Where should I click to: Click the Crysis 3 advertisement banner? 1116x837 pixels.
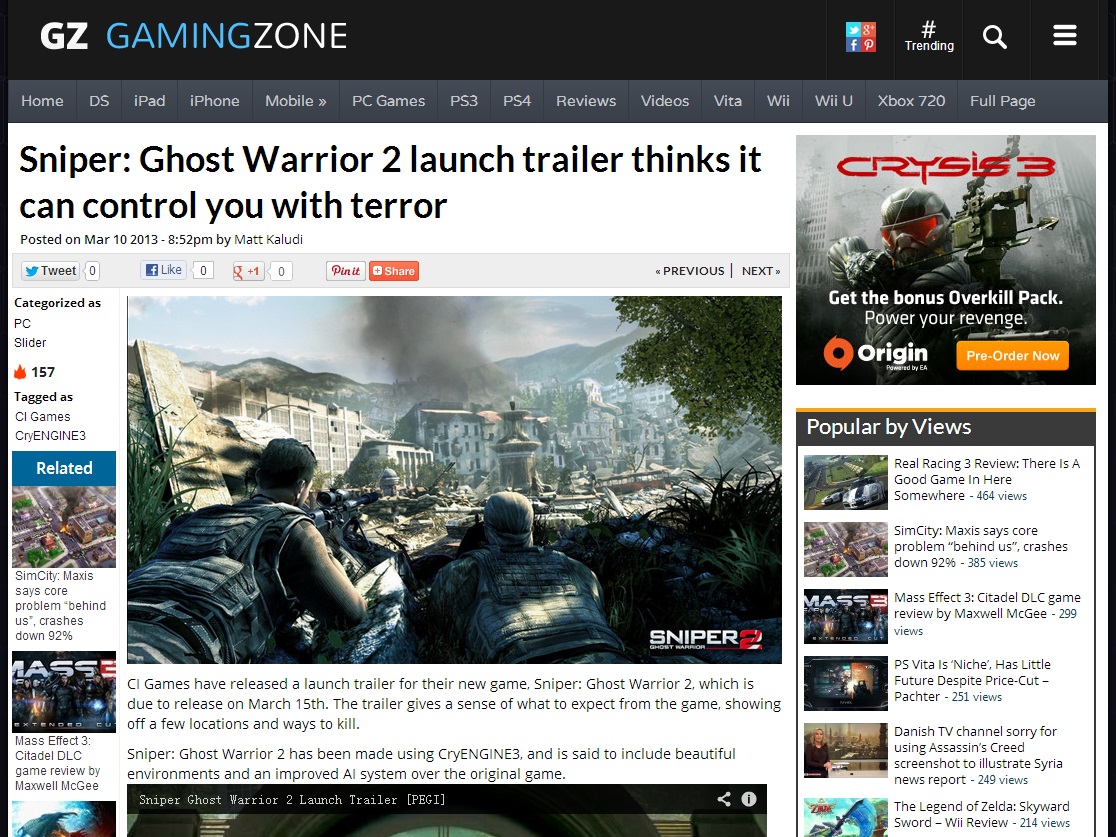945,260
